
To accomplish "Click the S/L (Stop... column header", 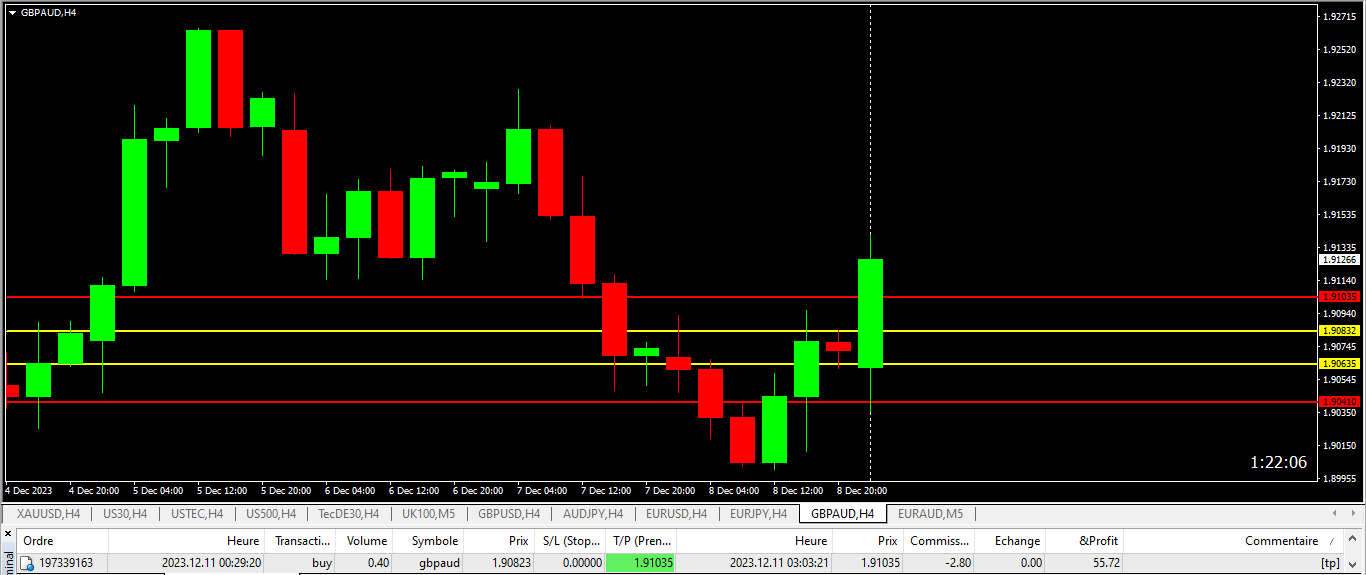I will point(571,541).
